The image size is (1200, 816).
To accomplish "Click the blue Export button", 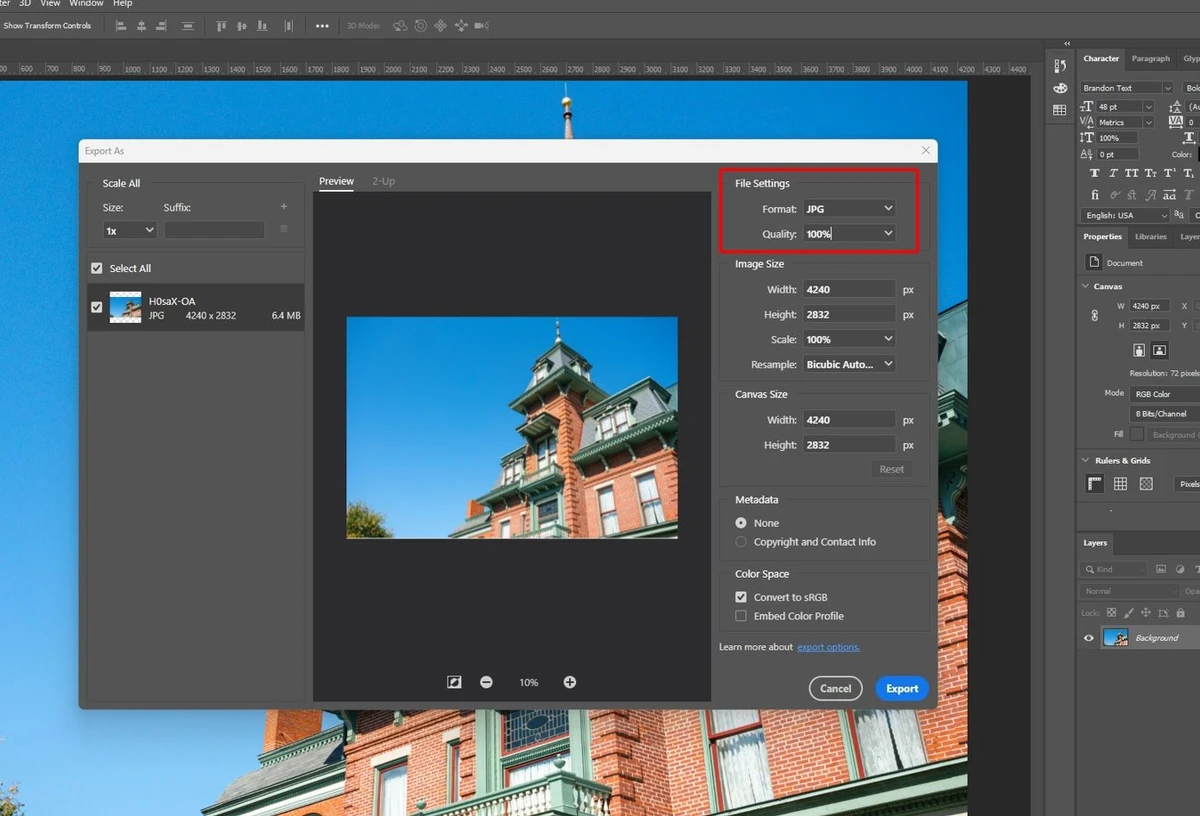I will [901, 688].
